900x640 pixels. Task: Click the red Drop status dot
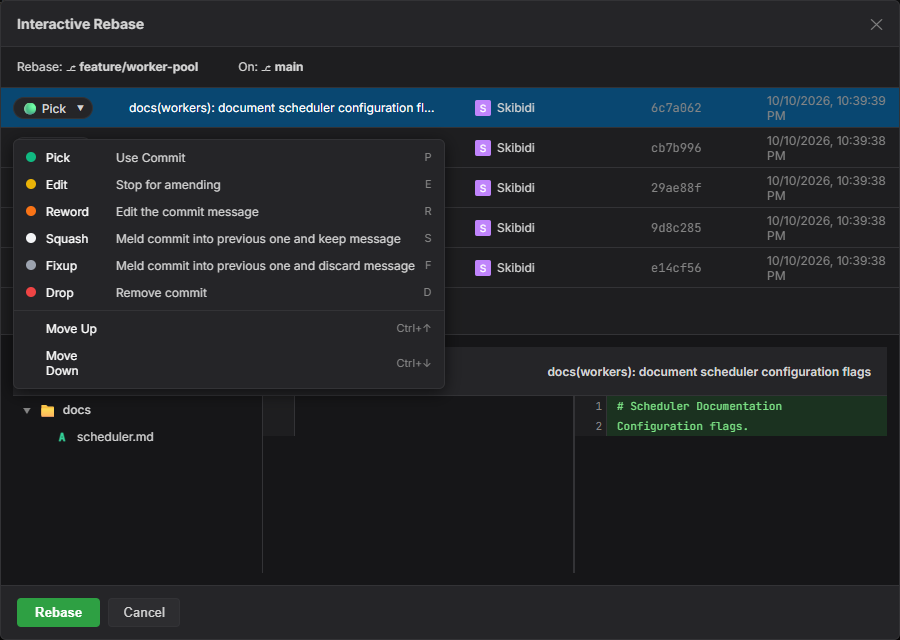31,292
